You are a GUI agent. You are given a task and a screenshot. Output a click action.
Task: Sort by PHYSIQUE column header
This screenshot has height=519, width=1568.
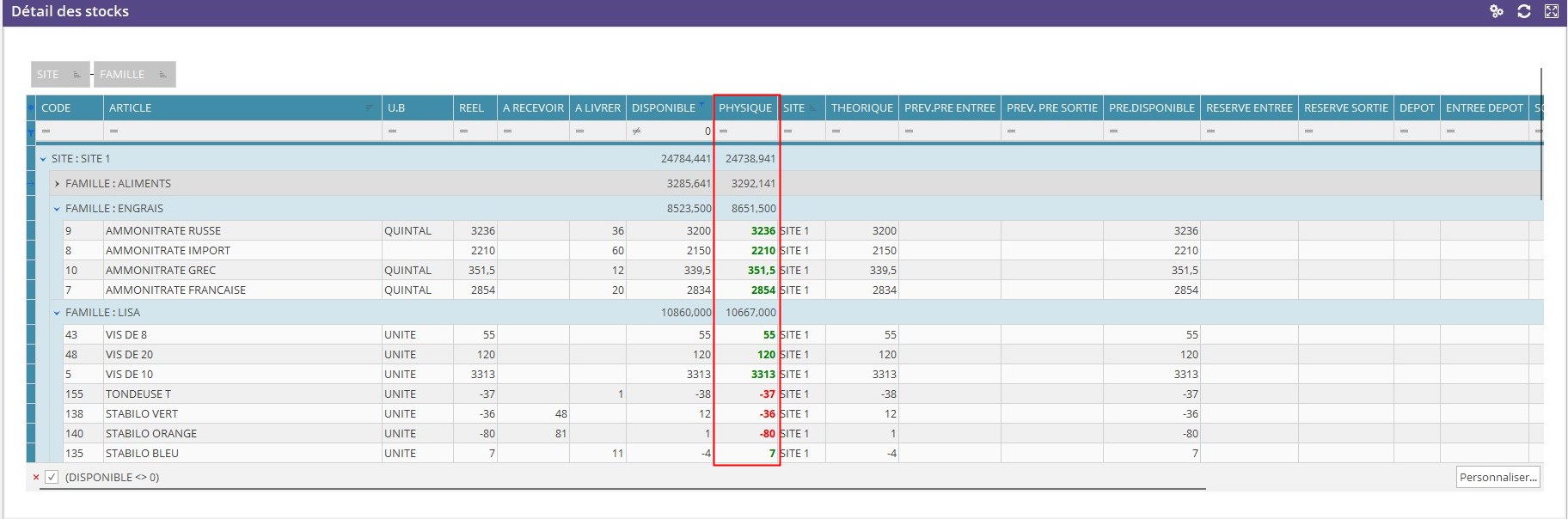(745, 107)
